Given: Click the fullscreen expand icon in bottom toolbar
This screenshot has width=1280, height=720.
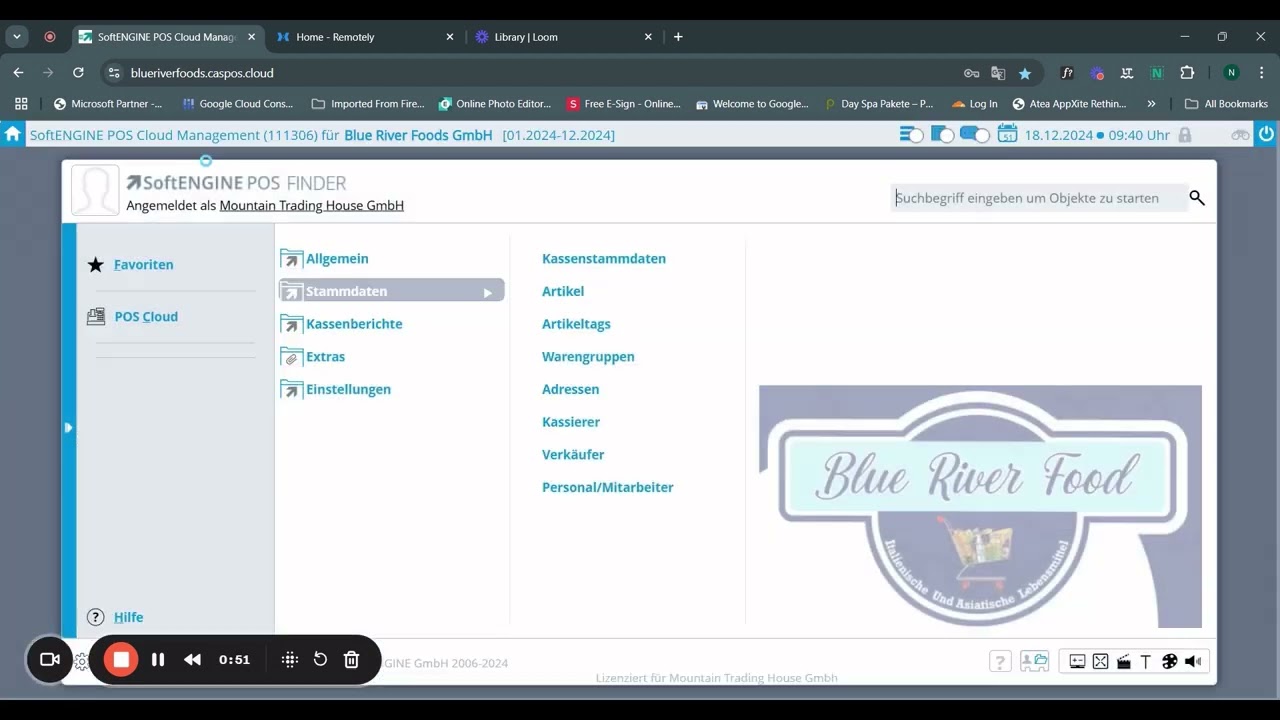Looking at the screenshot, I should click(1100, 661).
